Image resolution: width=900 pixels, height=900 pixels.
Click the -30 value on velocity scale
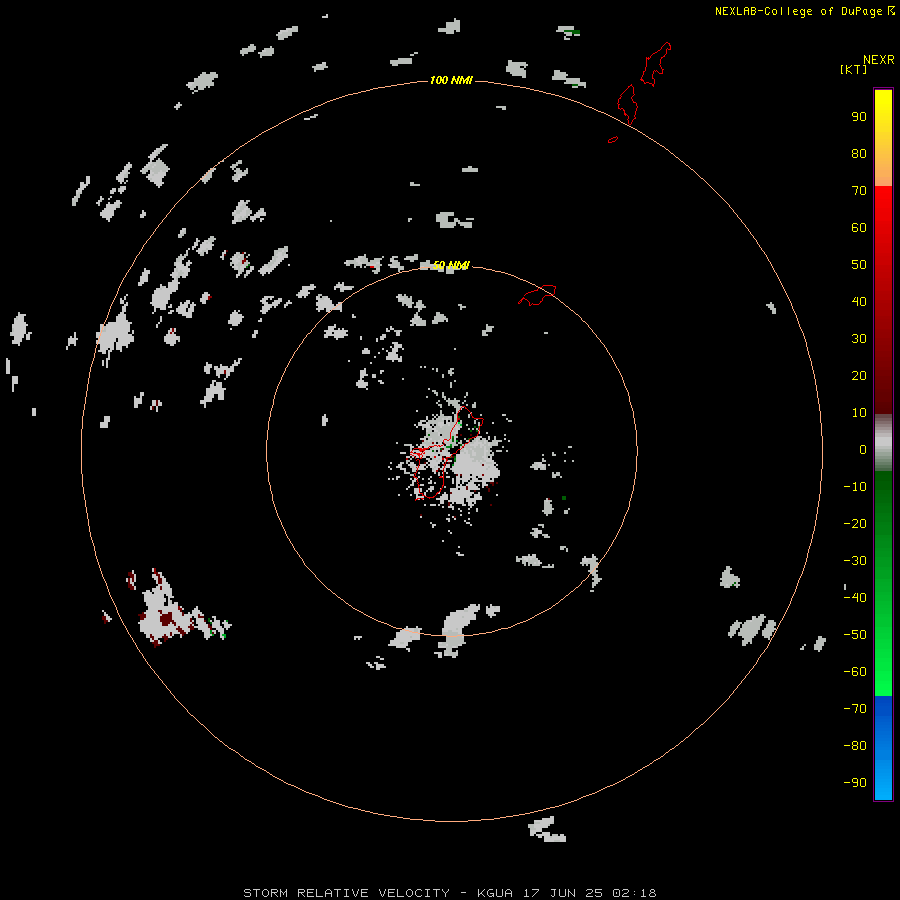tap(855, 561)
